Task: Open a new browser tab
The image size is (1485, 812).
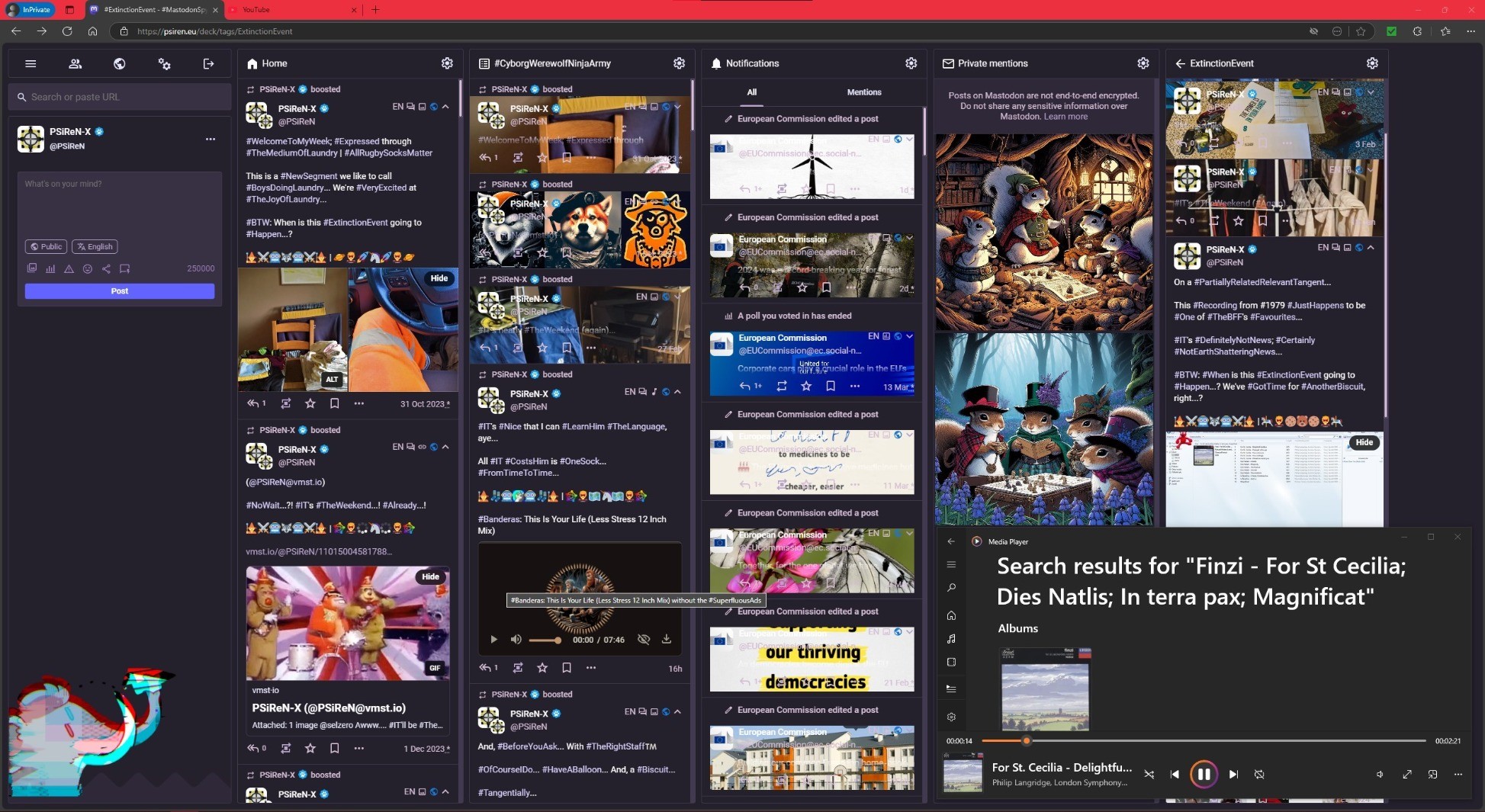Action: coord(375,10)
